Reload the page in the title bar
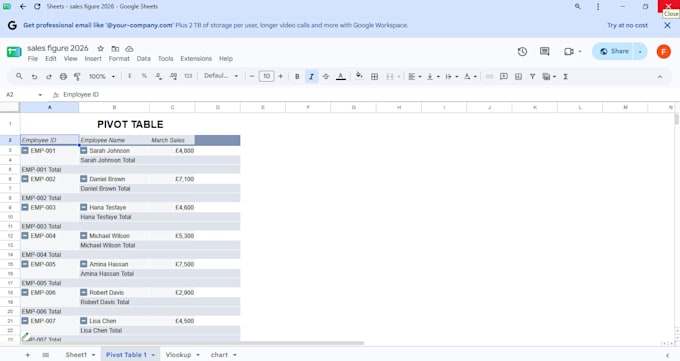 [x=37, y=7]
